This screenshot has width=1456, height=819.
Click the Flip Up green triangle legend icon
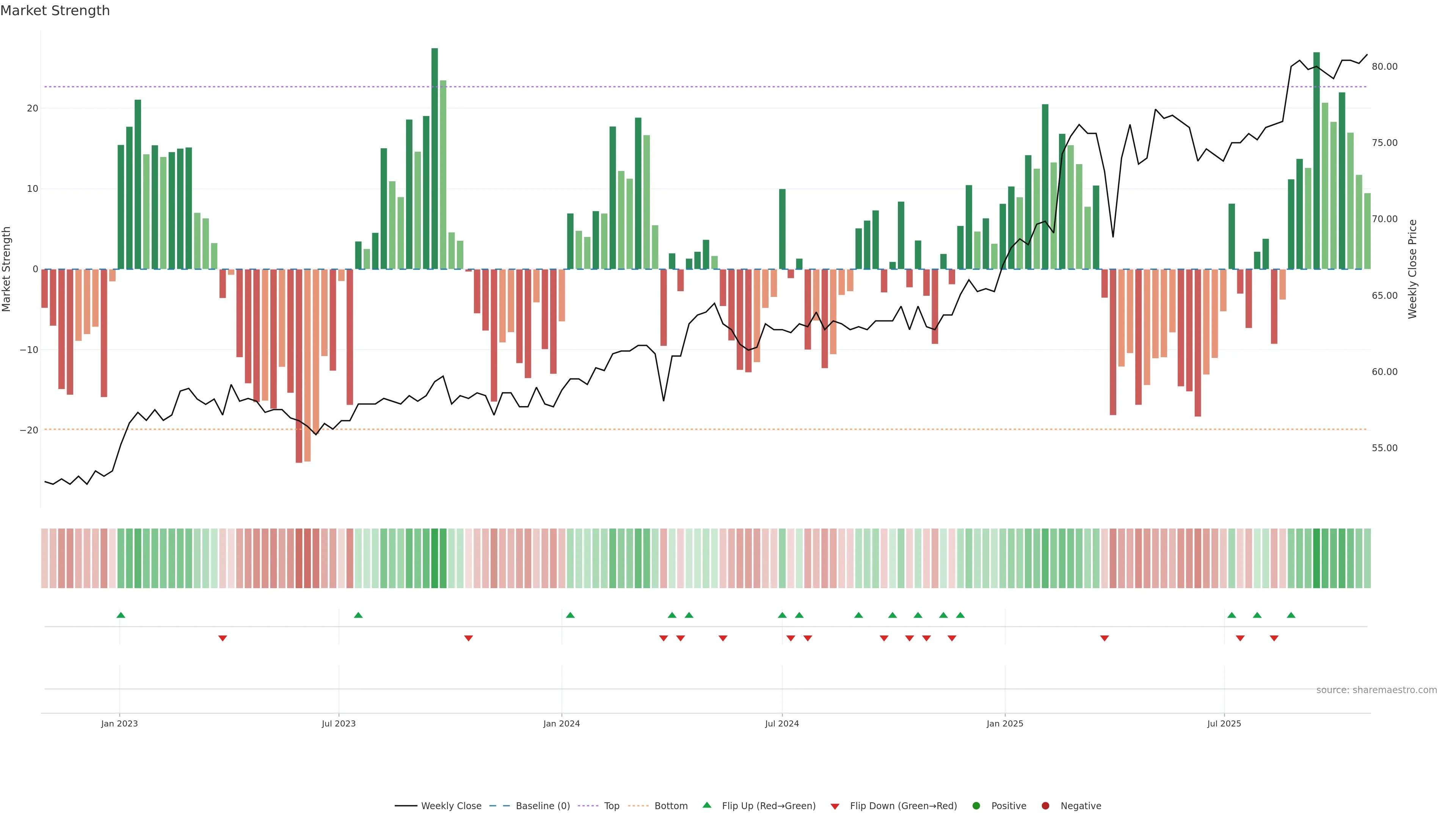click(x=706, y=805)
